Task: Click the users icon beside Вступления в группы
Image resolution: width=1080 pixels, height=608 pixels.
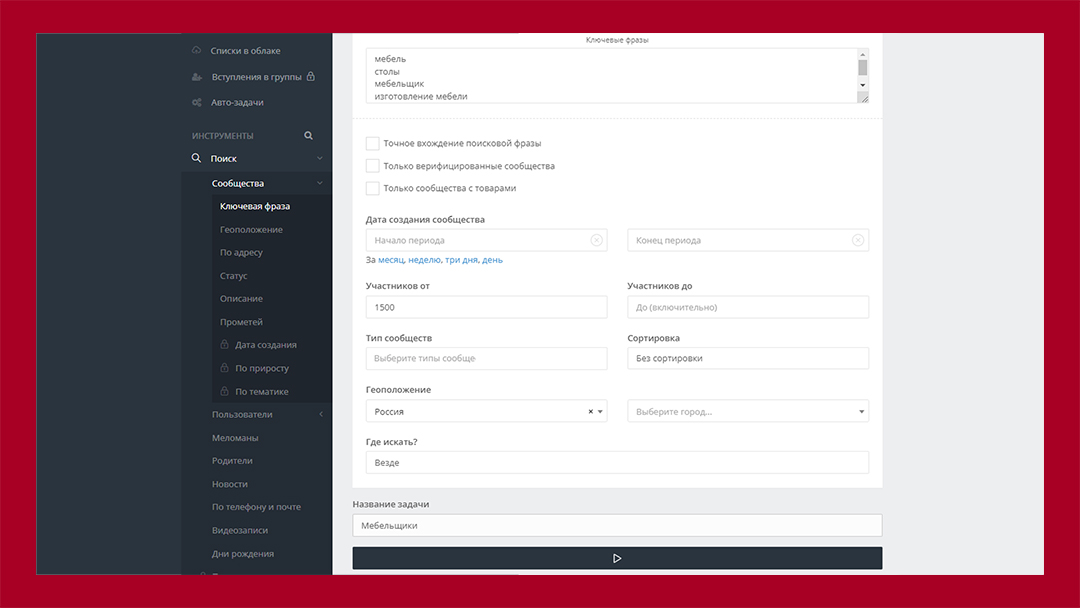Action: coord(197,76)
